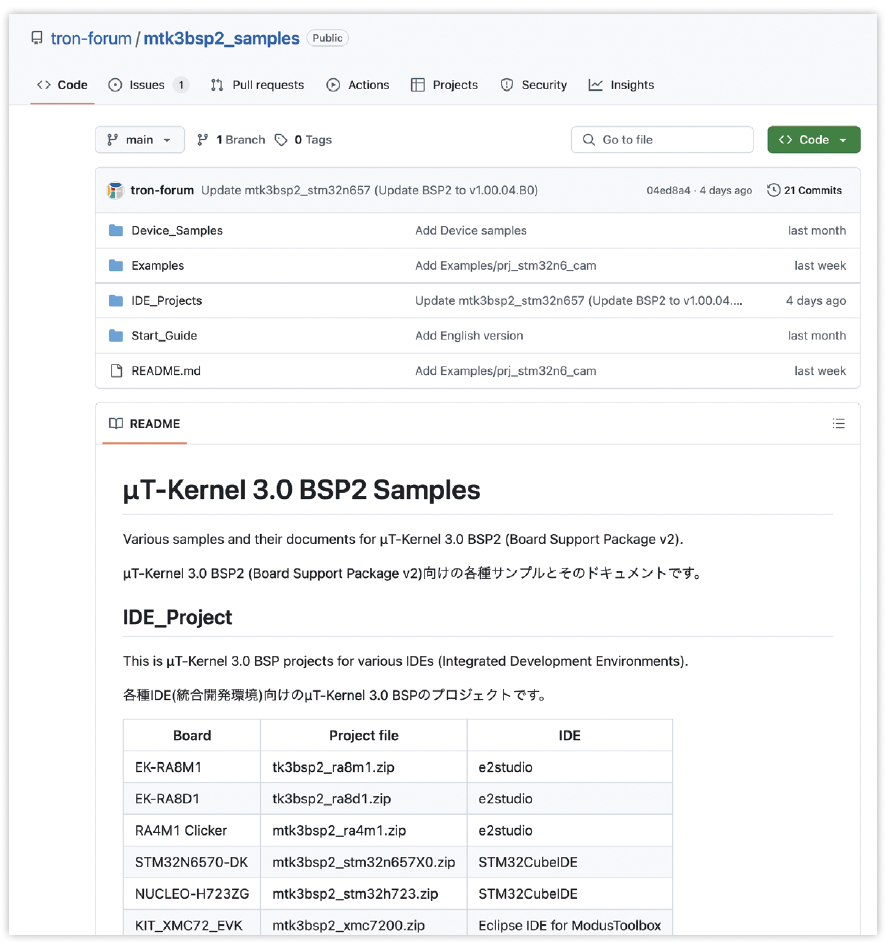
Task: Click the Examples folder icon
Action: (116, 265)
